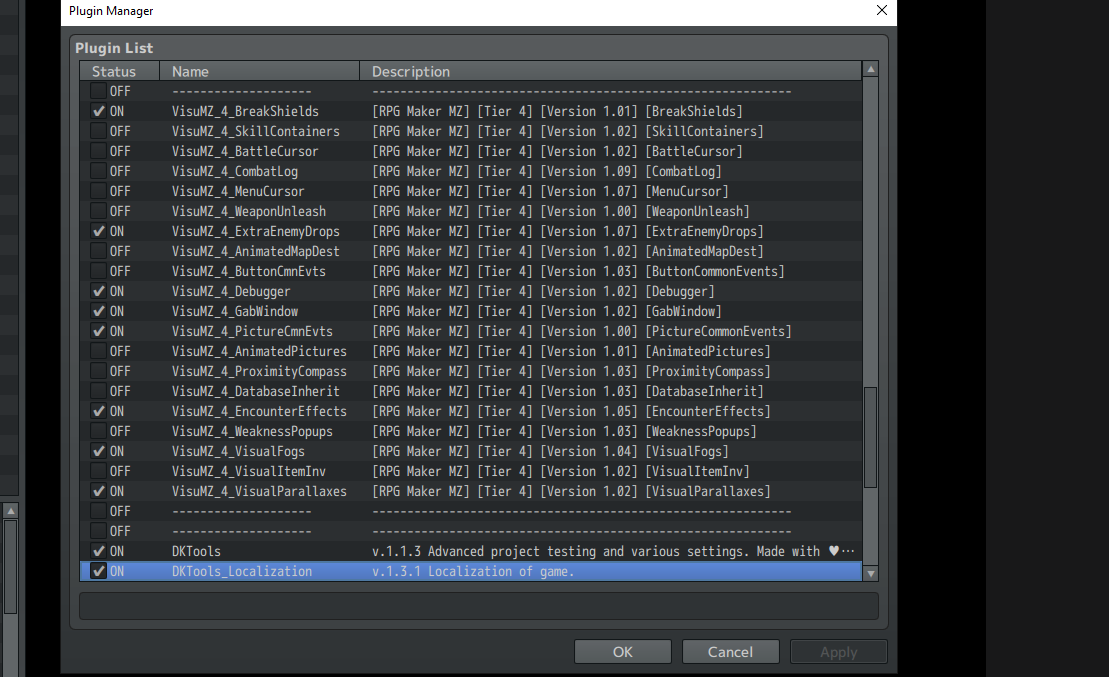Select the VisuMZ_4_AnimatedPictures plugin name
Viewport: 1109px width, 677px height.
[259, 351]
